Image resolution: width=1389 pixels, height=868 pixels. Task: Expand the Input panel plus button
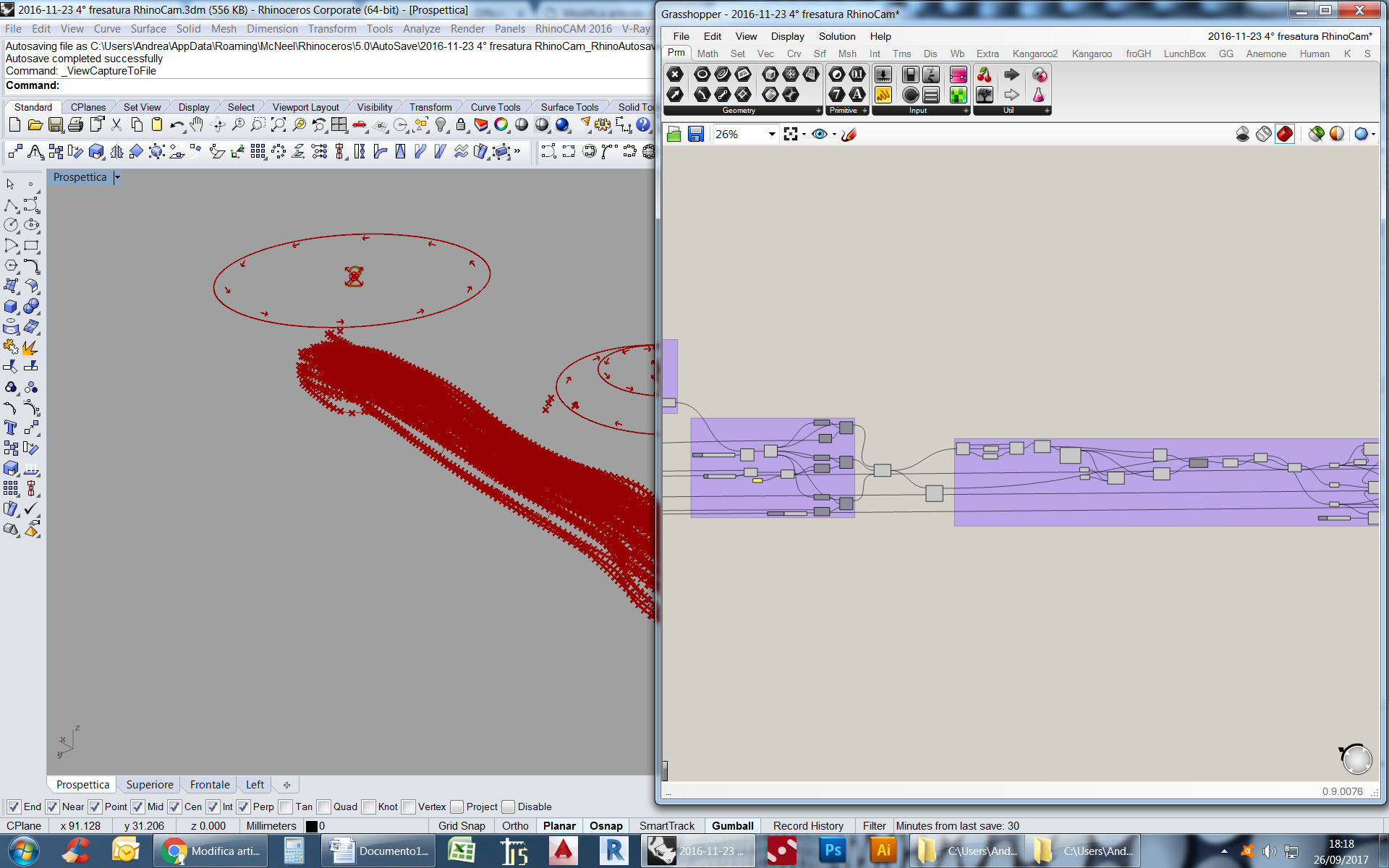(x=966, y=111)
